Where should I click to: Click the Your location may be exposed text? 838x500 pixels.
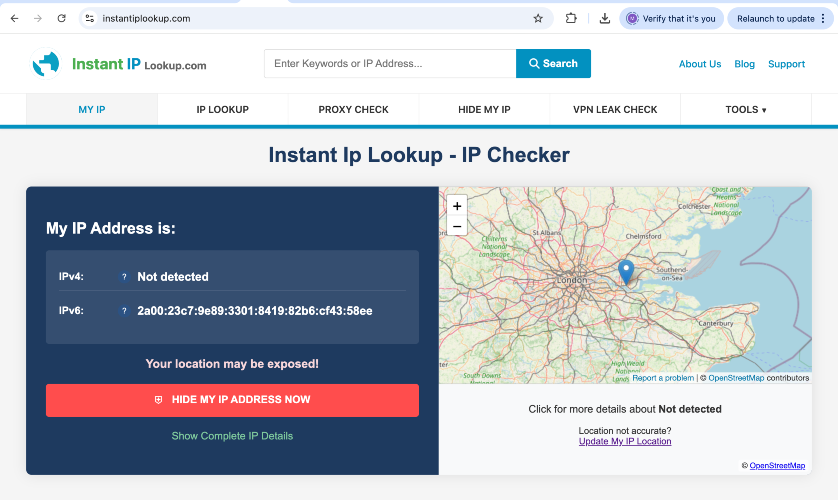(x=232, y=364)
